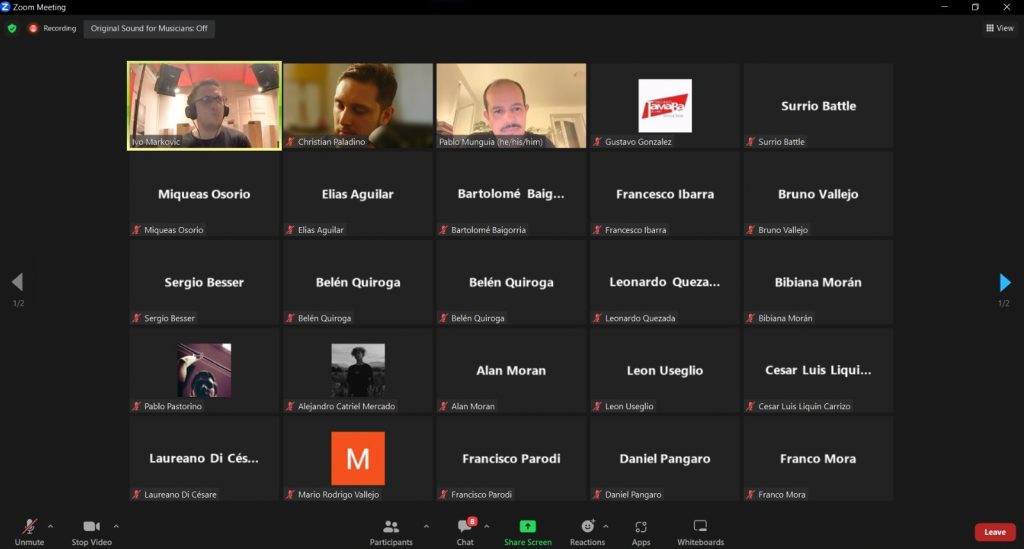Open the Reactions menu

(x=587, y=531)
